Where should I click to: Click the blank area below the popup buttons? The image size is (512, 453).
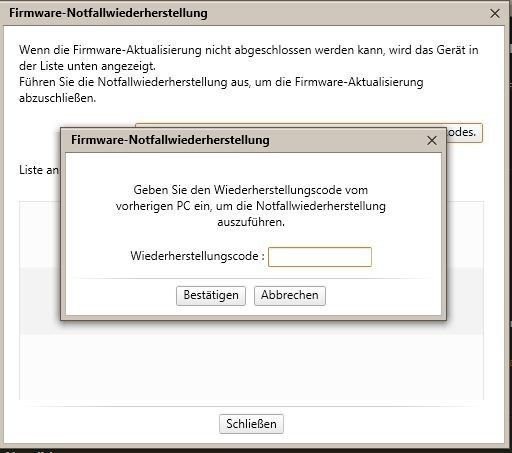[x=253, y=311]
